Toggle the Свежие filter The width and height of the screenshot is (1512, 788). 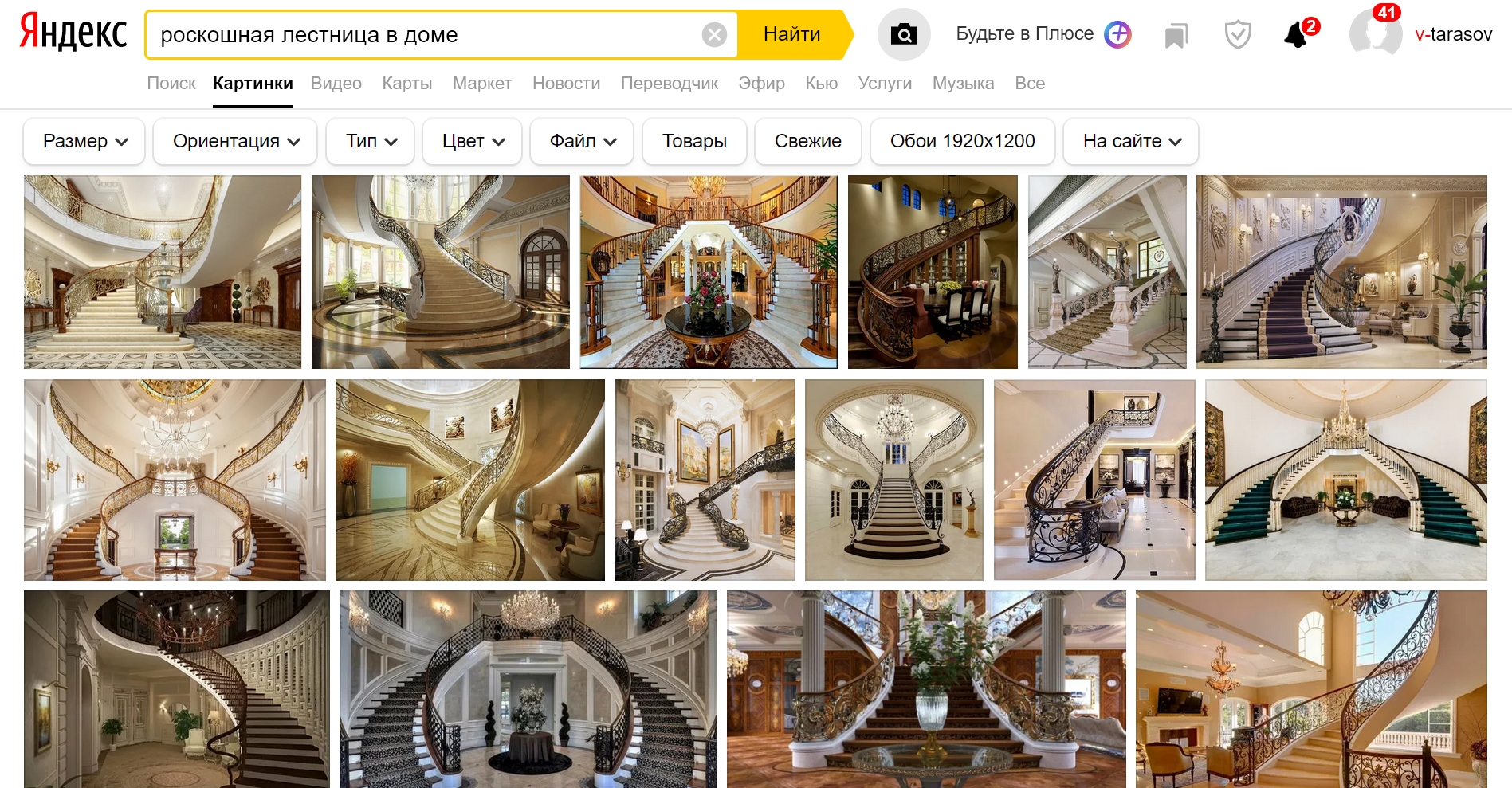coord(808,141)
